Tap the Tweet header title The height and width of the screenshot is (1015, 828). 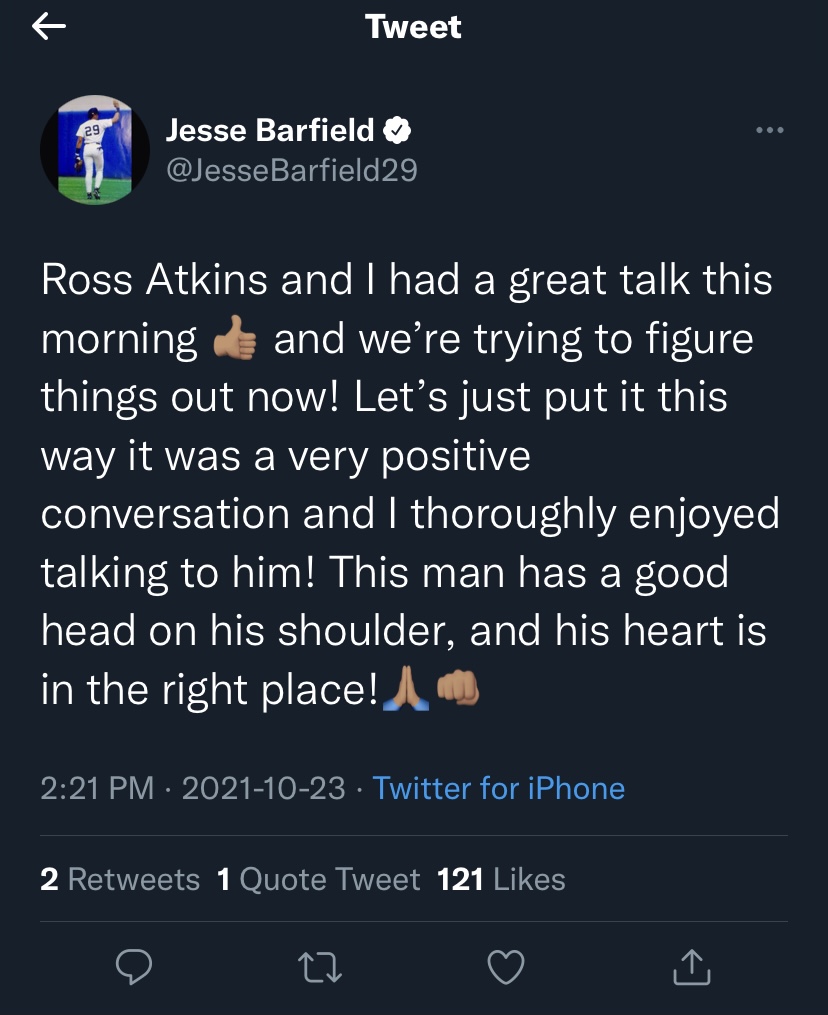click(x=413, y=27)
